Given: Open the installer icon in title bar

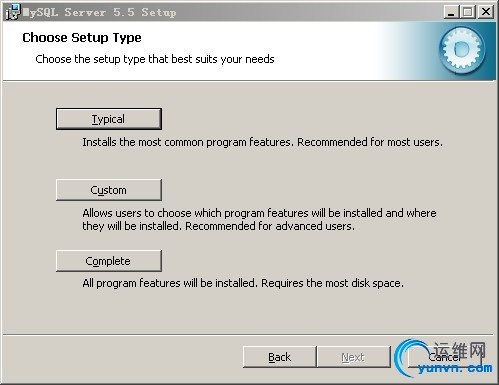Looking at the screenshot, I should tap(12, 12).
